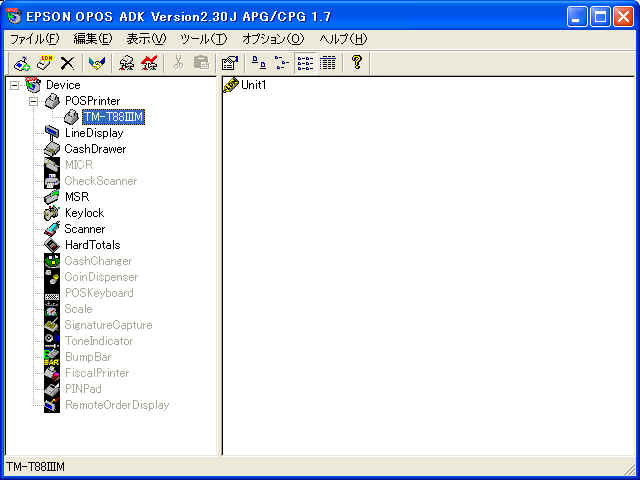The height and width of the screenshot is (480, 640).
Task: Select the PINPad tree item
Action: tap(83, 389)
